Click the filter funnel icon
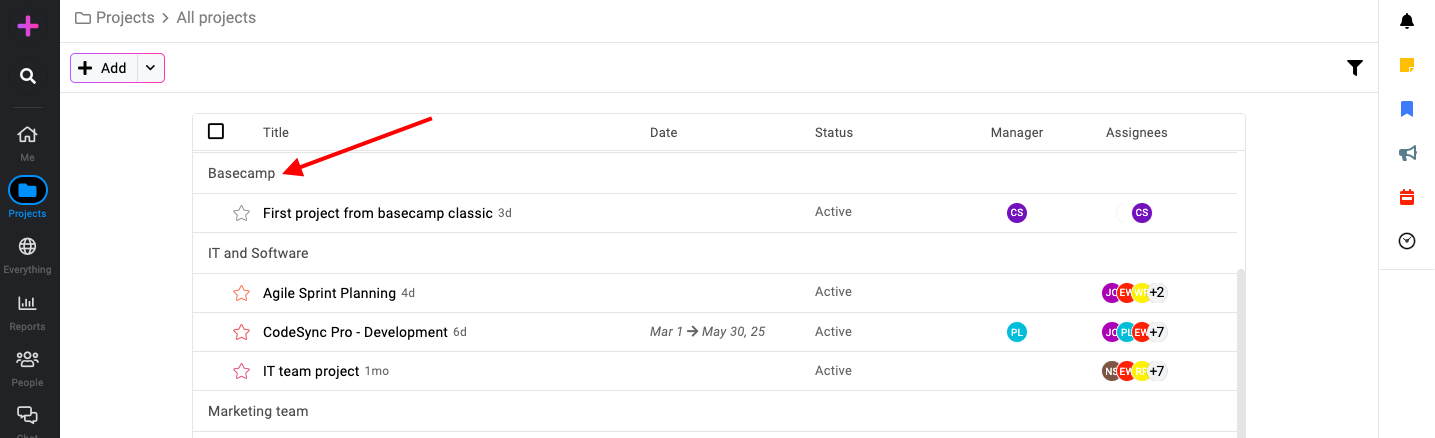 (1355, 68)
